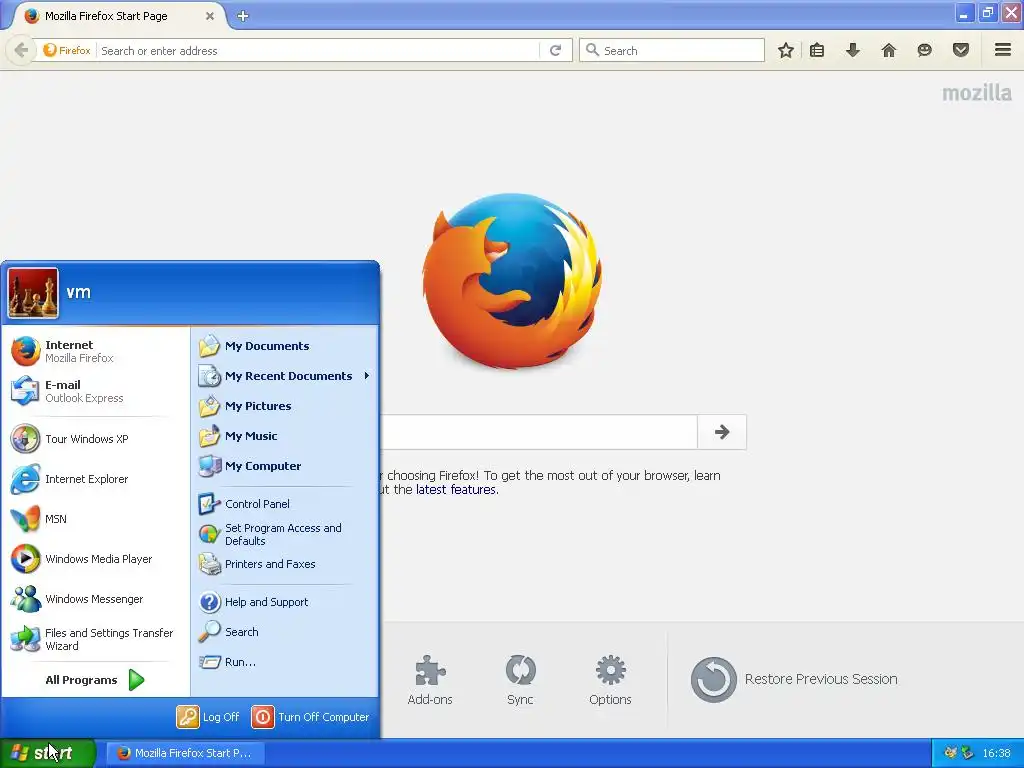Submit start page search with arrow button

coord(722,432)
